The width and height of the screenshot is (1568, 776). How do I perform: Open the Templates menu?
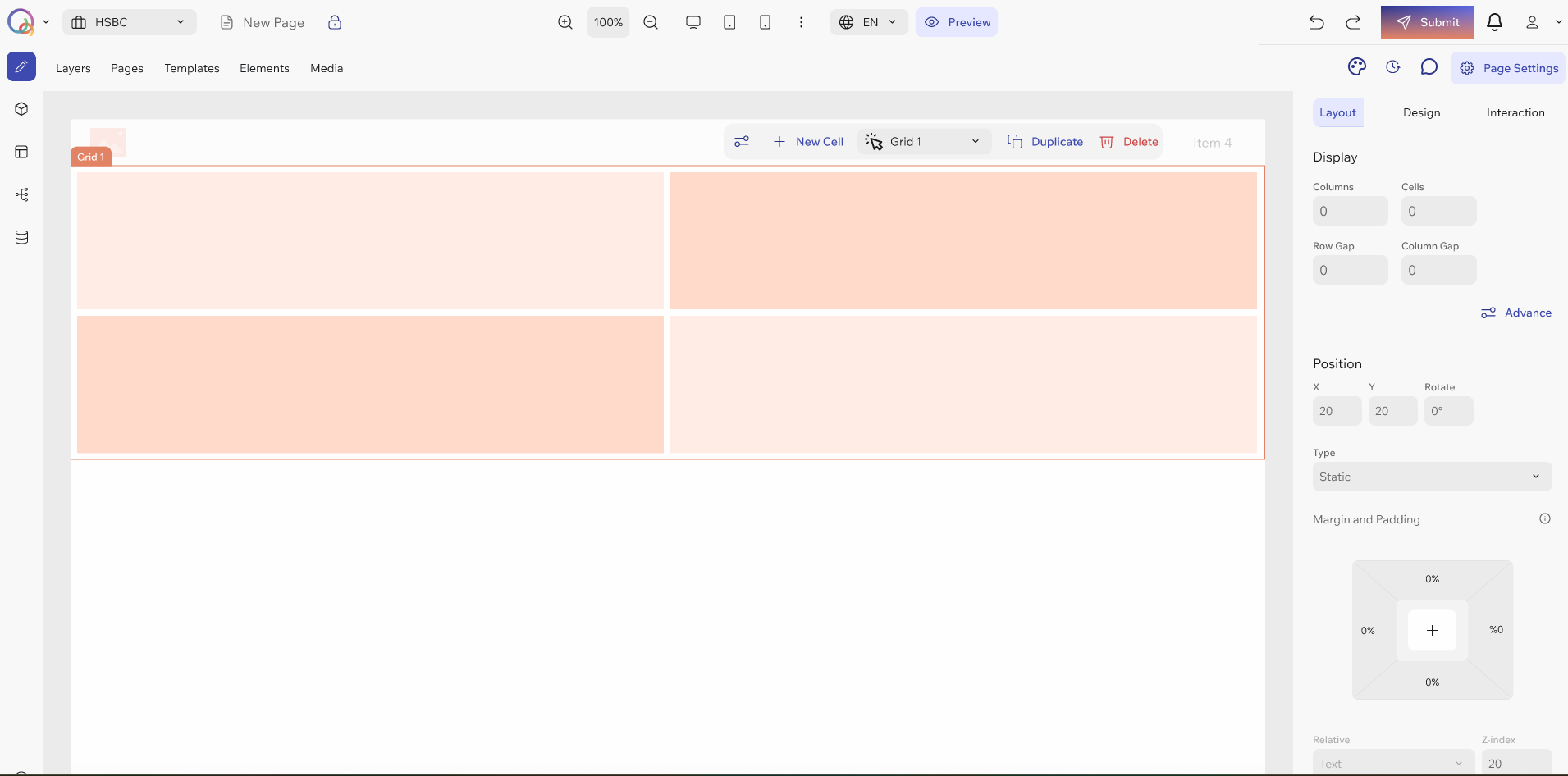192,68
